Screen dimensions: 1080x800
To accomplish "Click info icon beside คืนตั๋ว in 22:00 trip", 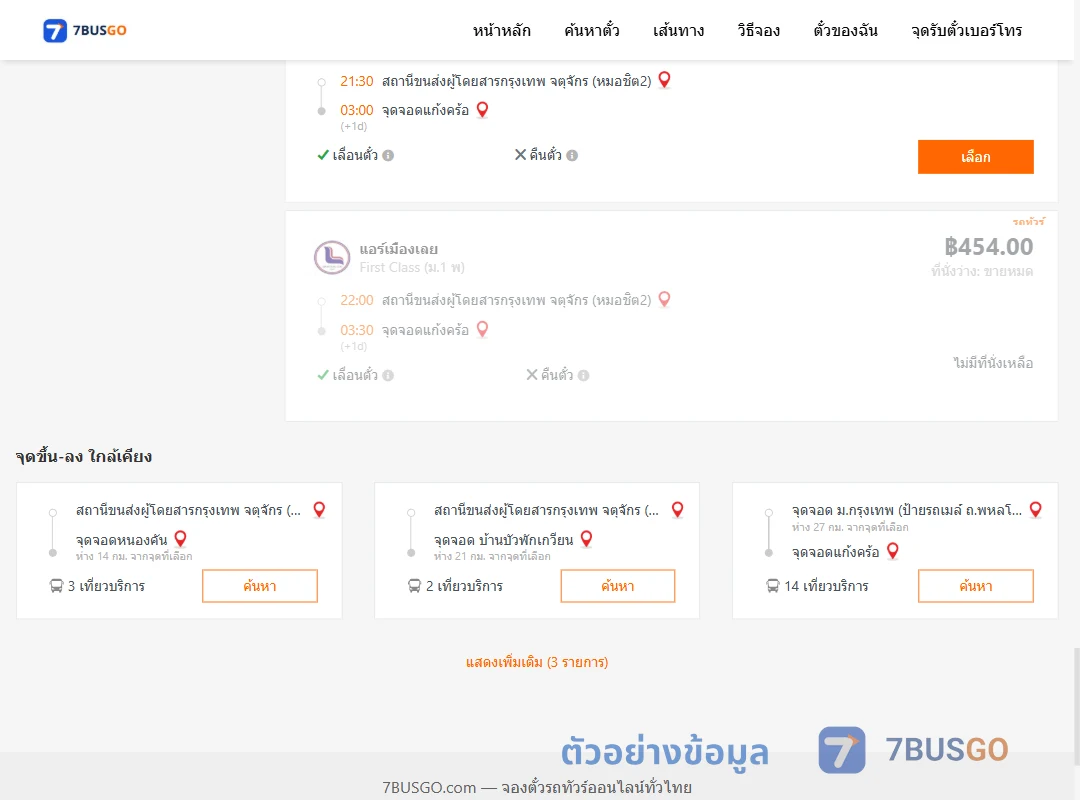I will click(583, 376).
